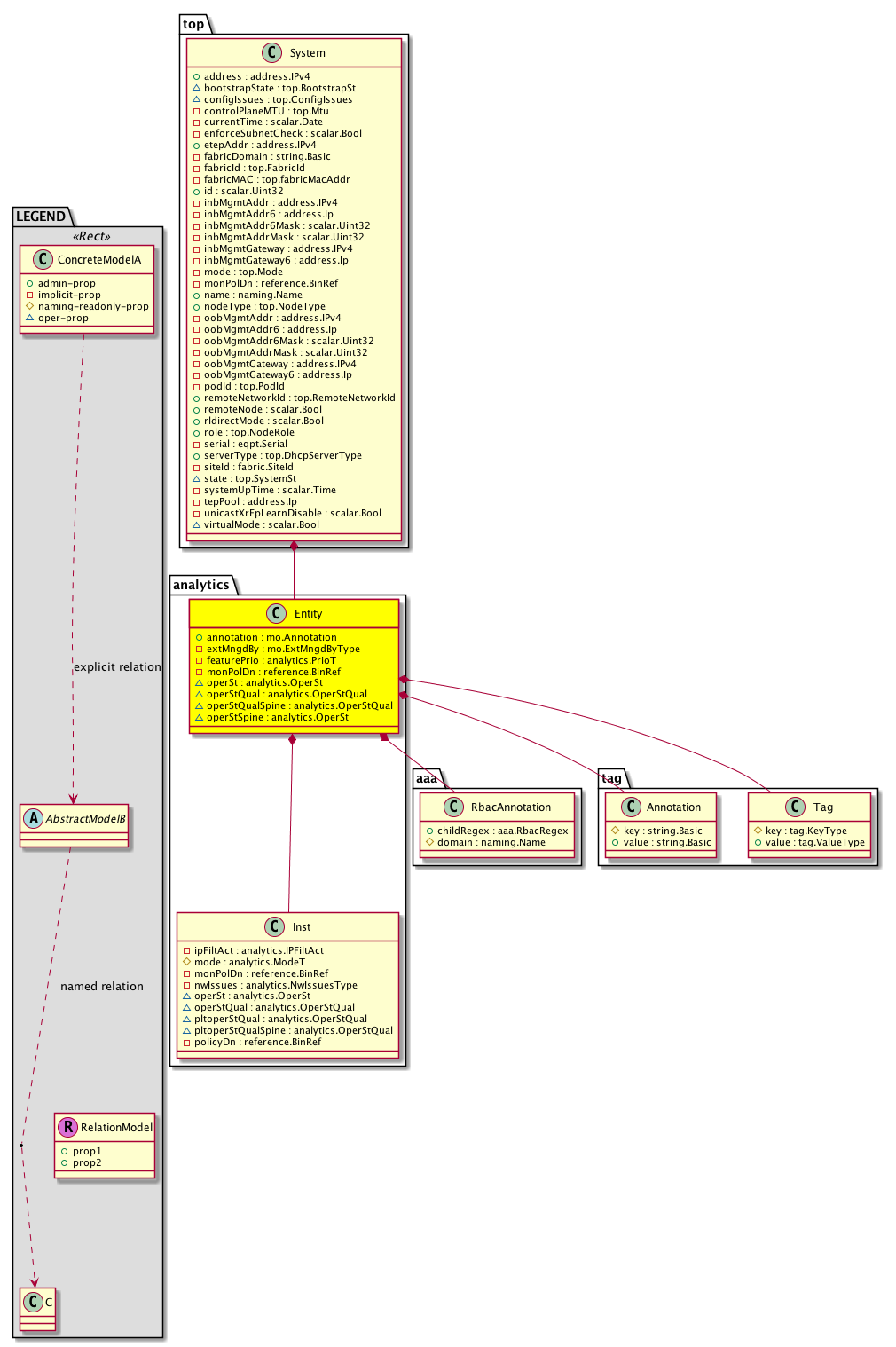This screenshot has height=1347, width=896.
Task: Click the 'named relation' arrow label
Action: point(101,987)
